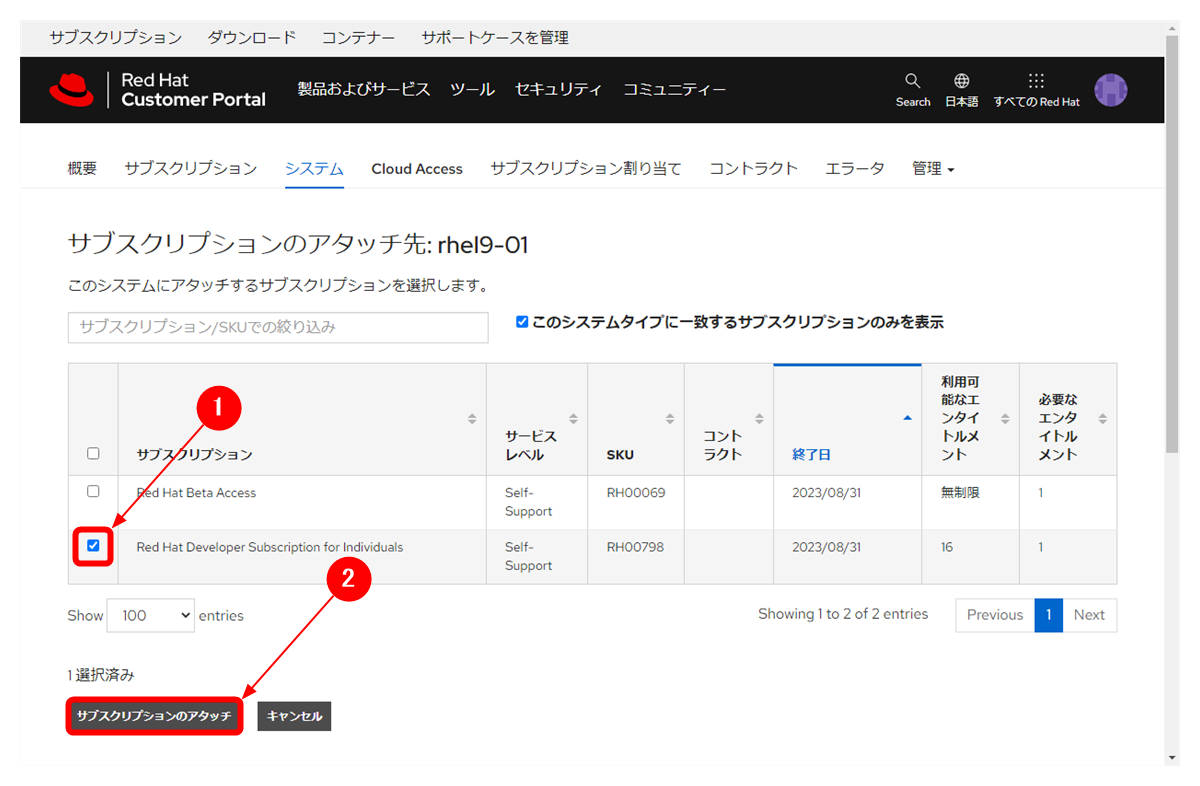Image resolution: width=1200 pixels, height=786 pixels.
Task: Click the サブスクリプションのアタッチ button
Action: coord(154,716)
